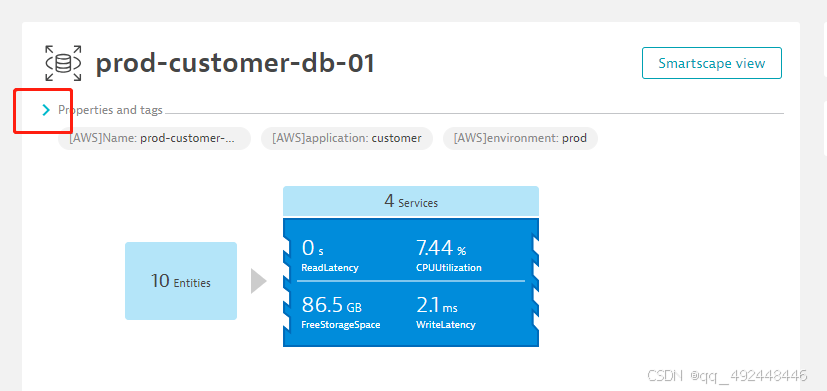Viewport: 827px width, 391px height.
Task: Click the FreeStorageSpace 86.5 GB metric
Action: tap(341, 313)
